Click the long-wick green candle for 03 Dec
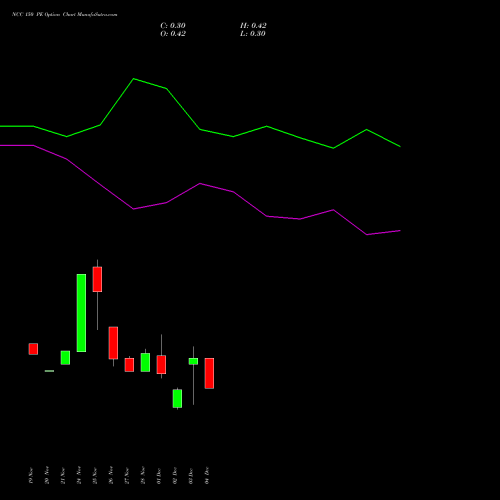500x500 pixels. click(x=193, y=361)
